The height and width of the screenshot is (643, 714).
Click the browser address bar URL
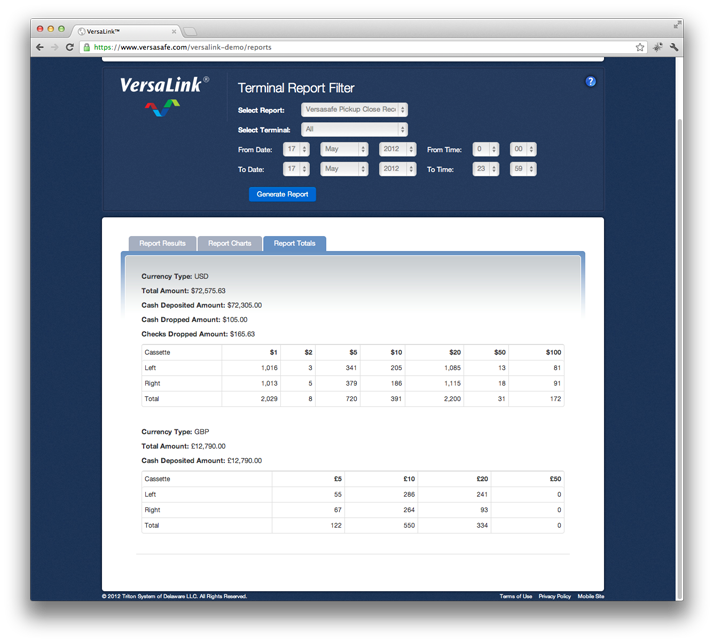(x=183, y=47)
